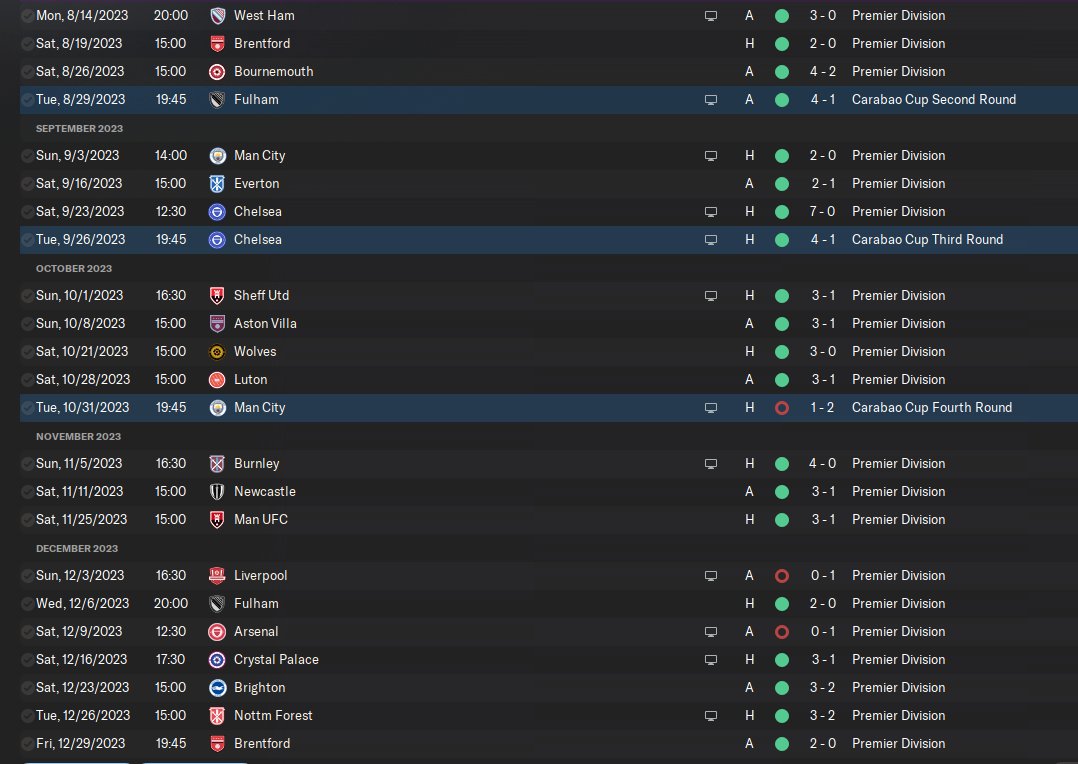
Task: Open the Nottm Forest team link
Action: click(x=273, y=715)
